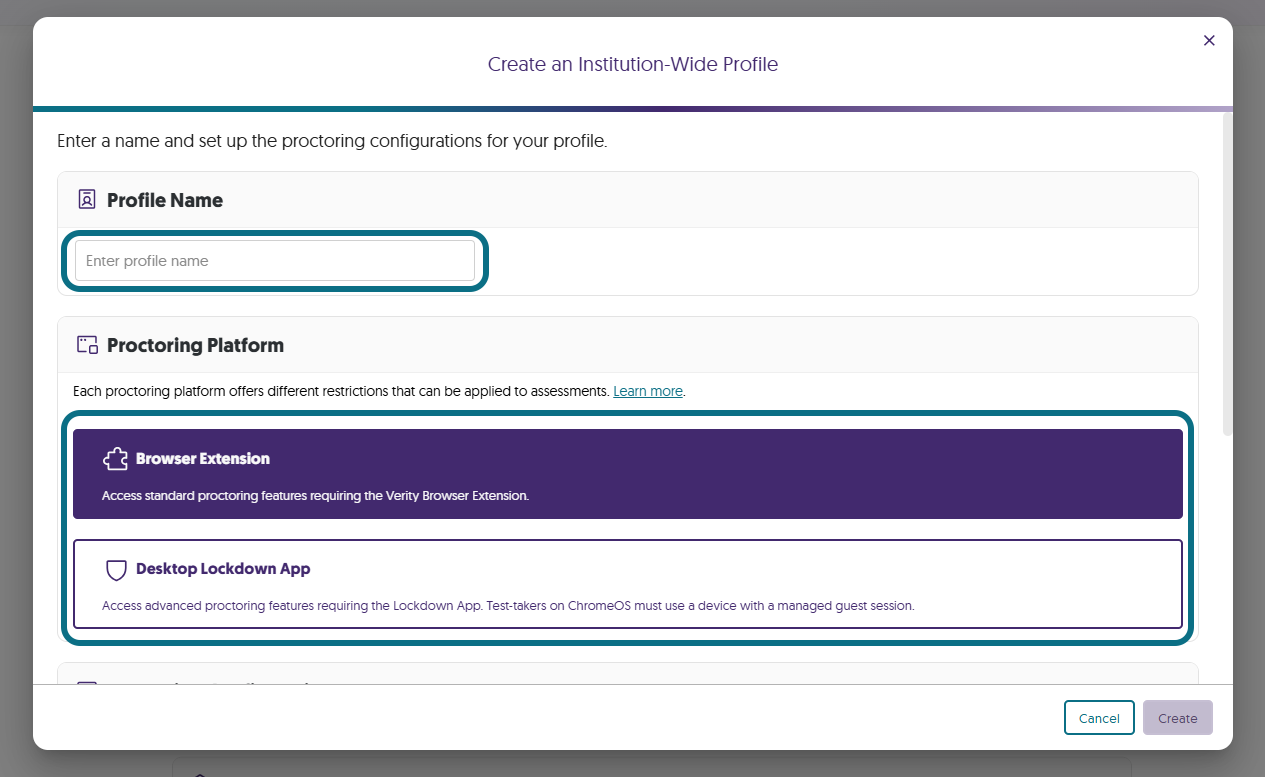
Task: Open the Learn more link
Action: pyautogui.click(x=648, y=391)
